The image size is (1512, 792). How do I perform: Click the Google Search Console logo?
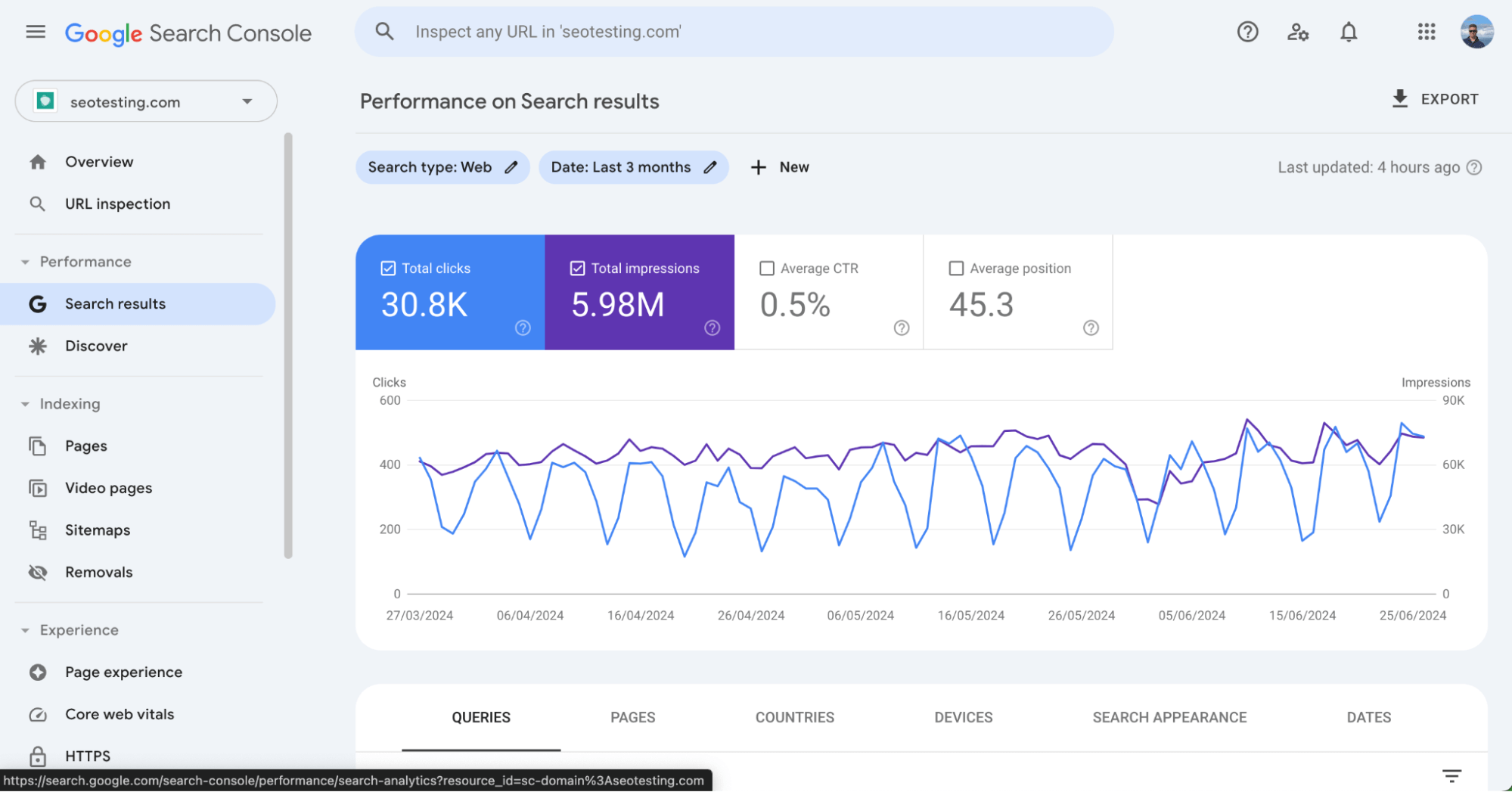(188, 33)
